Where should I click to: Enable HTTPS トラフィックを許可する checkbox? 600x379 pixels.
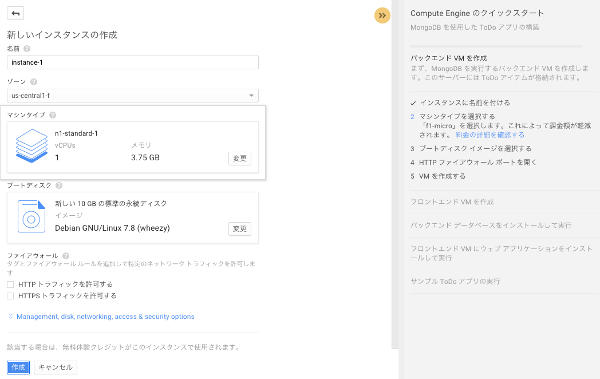tap(10, 296)
